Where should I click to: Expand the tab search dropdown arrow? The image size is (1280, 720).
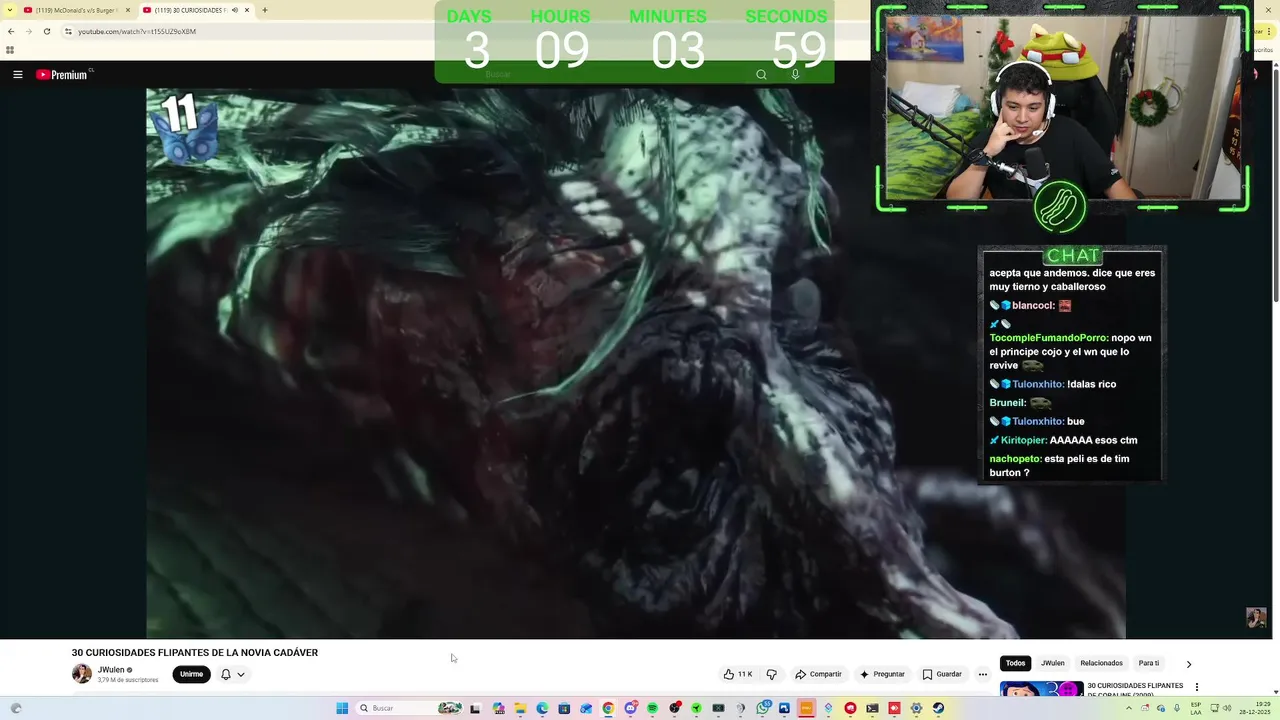click(11, 10)
